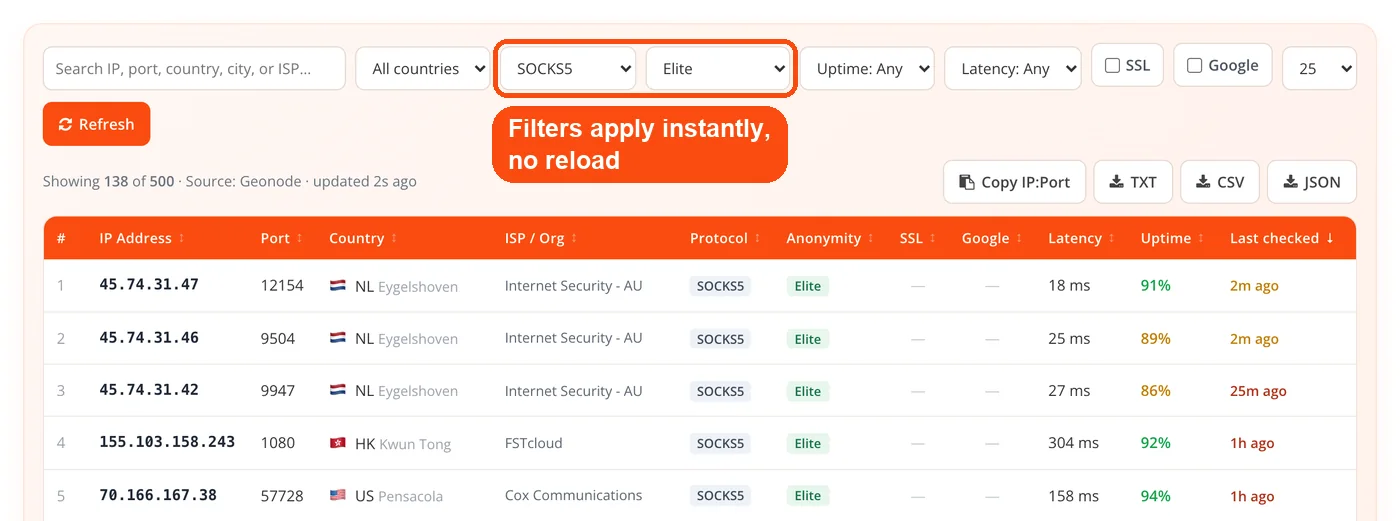Export the list as CSV

tap(1219, 182)
